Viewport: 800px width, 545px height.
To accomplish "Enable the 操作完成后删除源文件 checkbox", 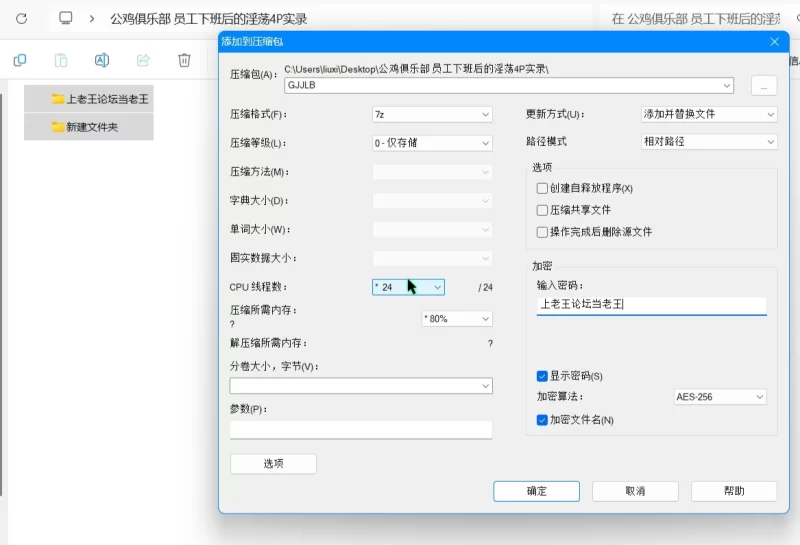I will coord(542,232).
